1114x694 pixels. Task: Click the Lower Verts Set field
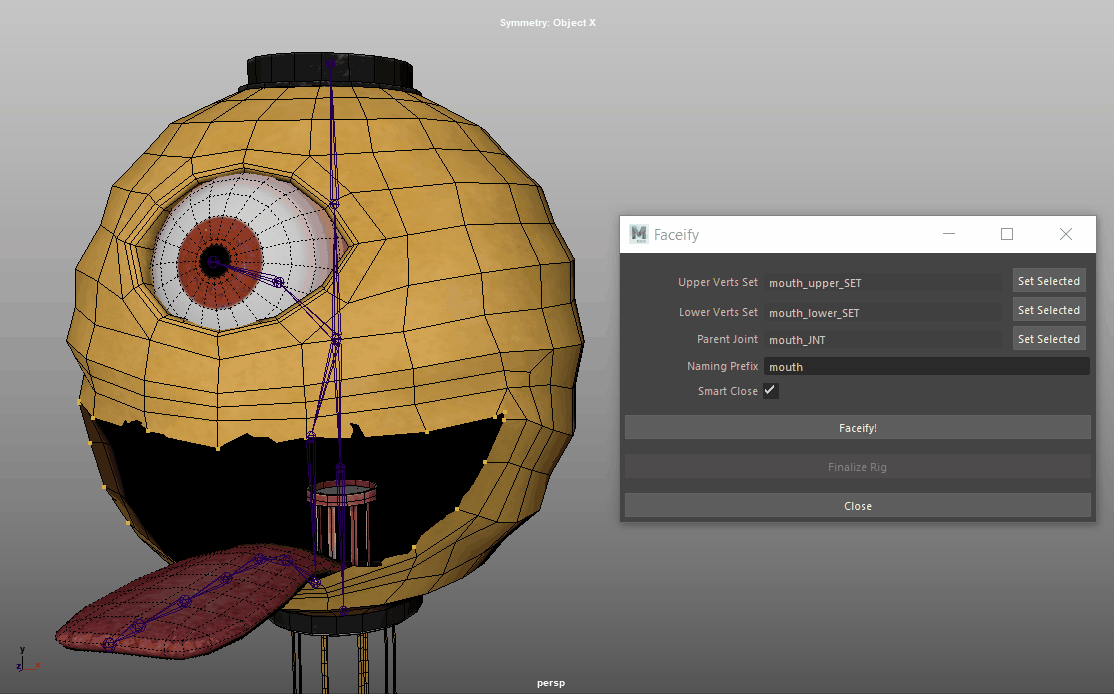pos(883,312)
